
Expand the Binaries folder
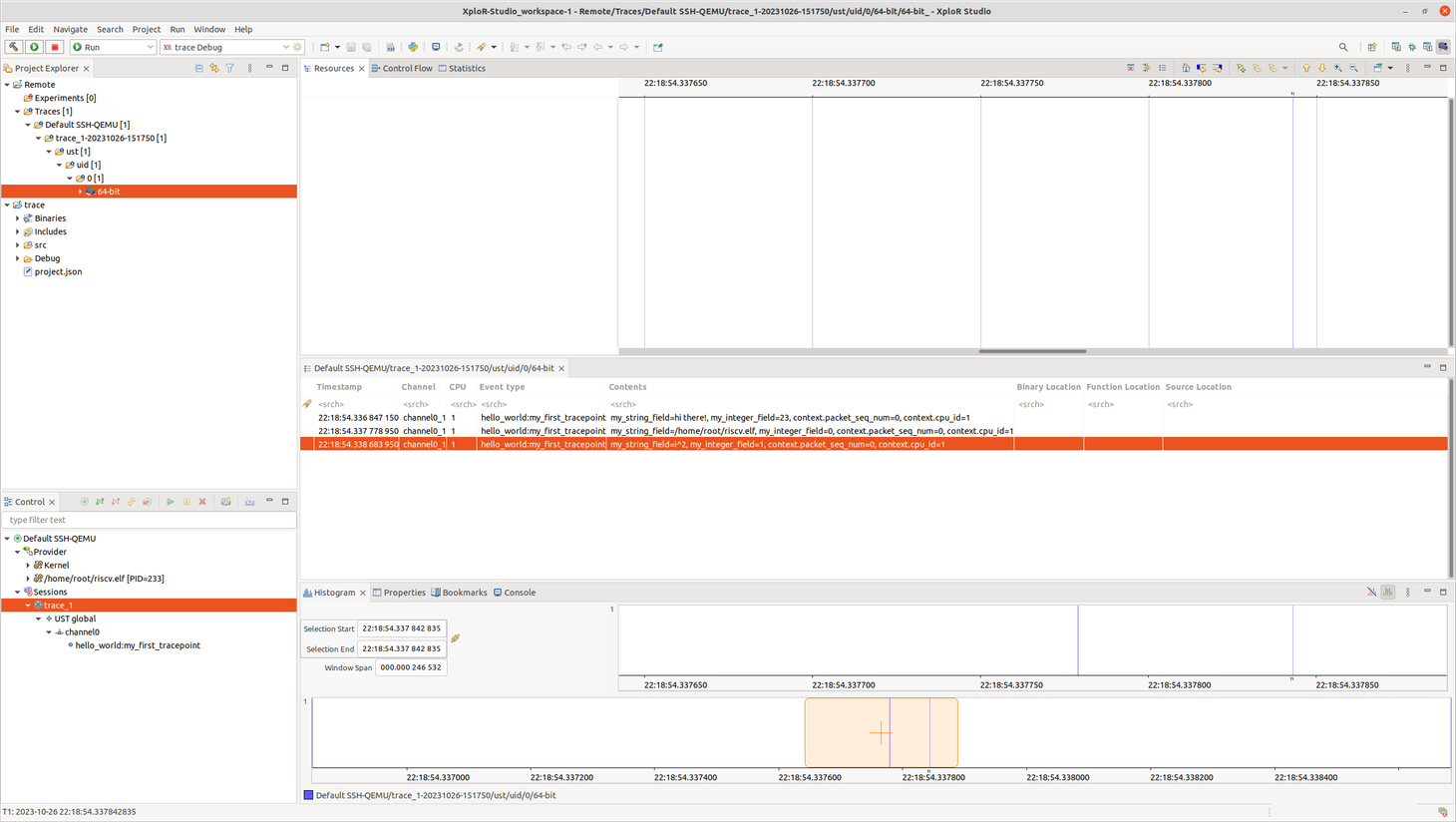click(x=17, y=218)
